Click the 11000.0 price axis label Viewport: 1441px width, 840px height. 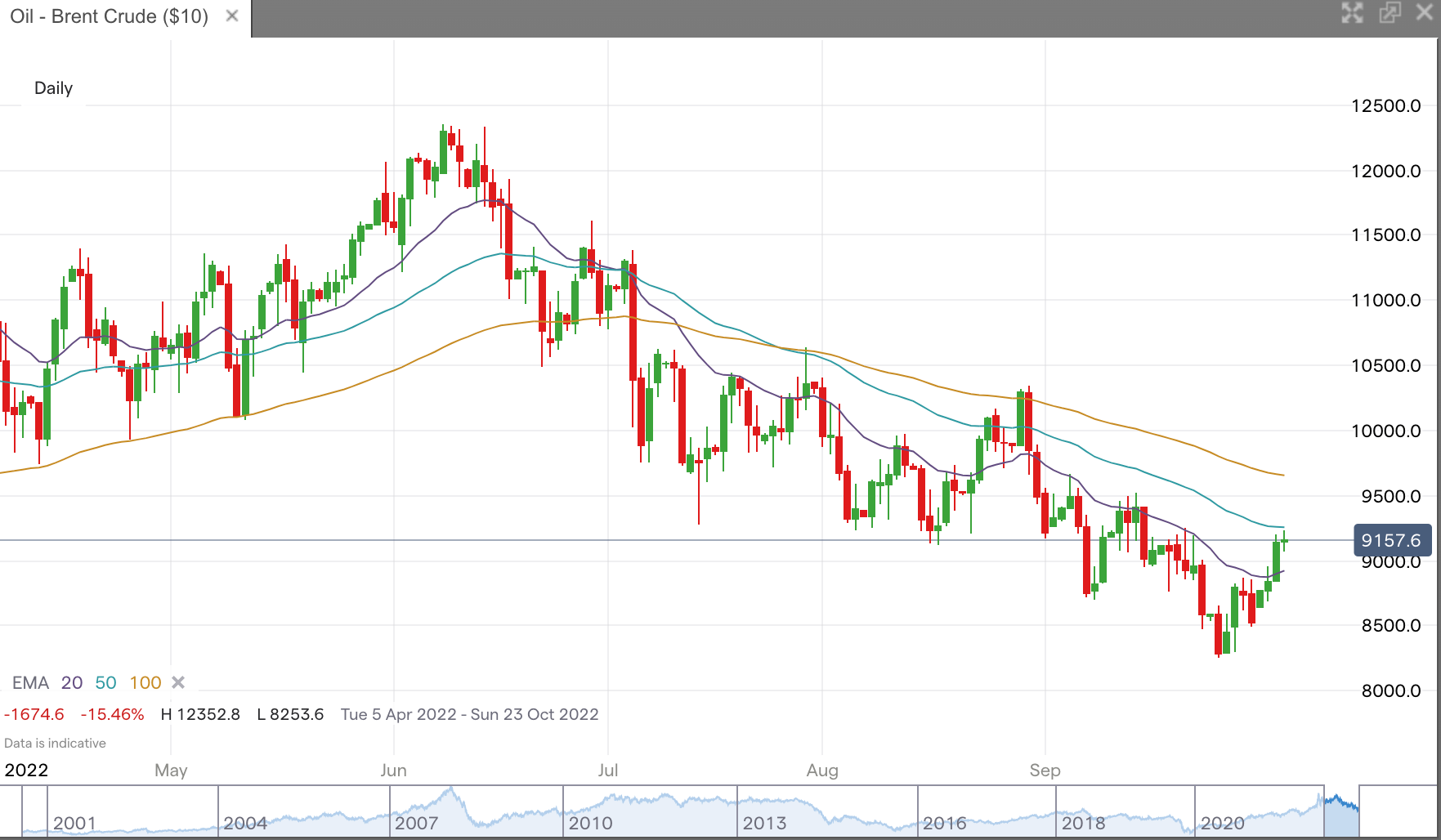point(1386,301)
